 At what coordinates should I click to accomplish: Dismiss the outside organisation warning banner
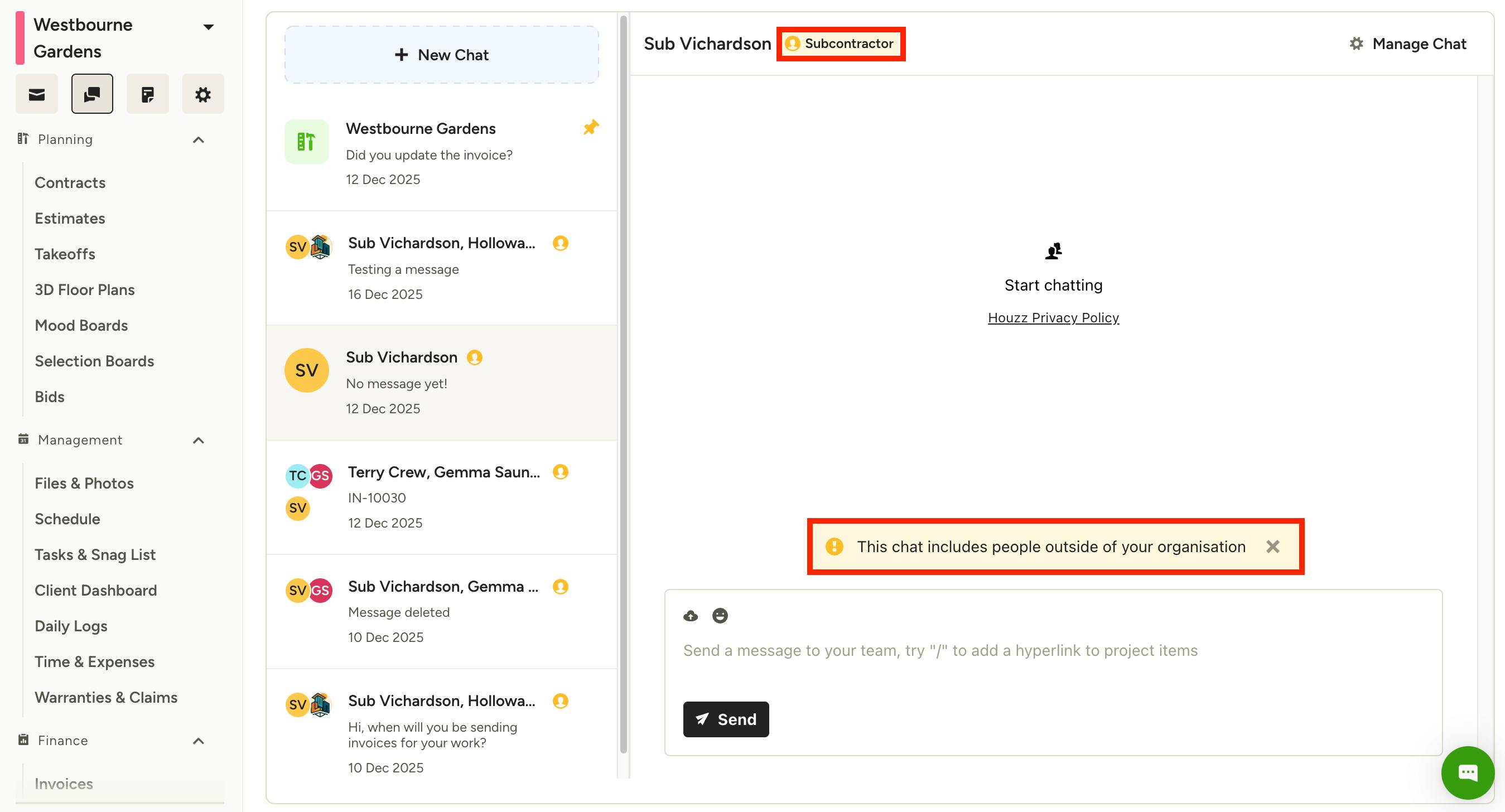coord(1272,546)
